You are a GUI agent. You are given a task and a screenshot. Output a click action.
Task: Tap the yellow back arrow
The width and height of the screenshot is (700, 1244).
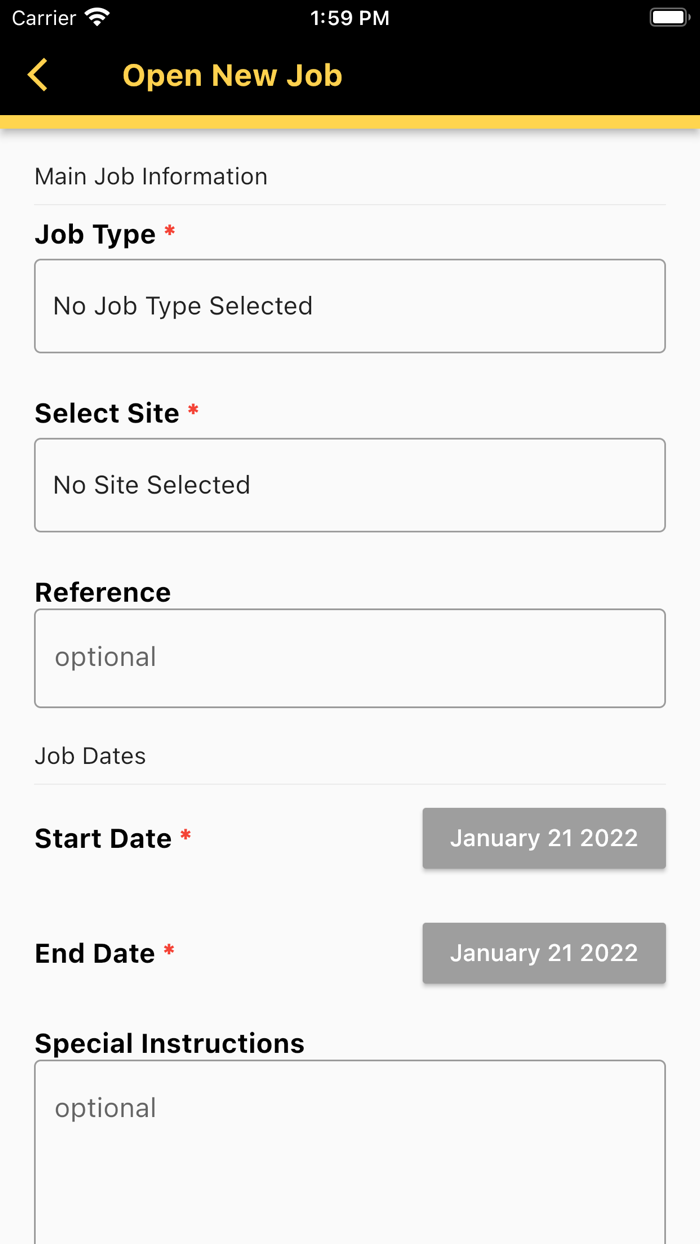(38, 75)
